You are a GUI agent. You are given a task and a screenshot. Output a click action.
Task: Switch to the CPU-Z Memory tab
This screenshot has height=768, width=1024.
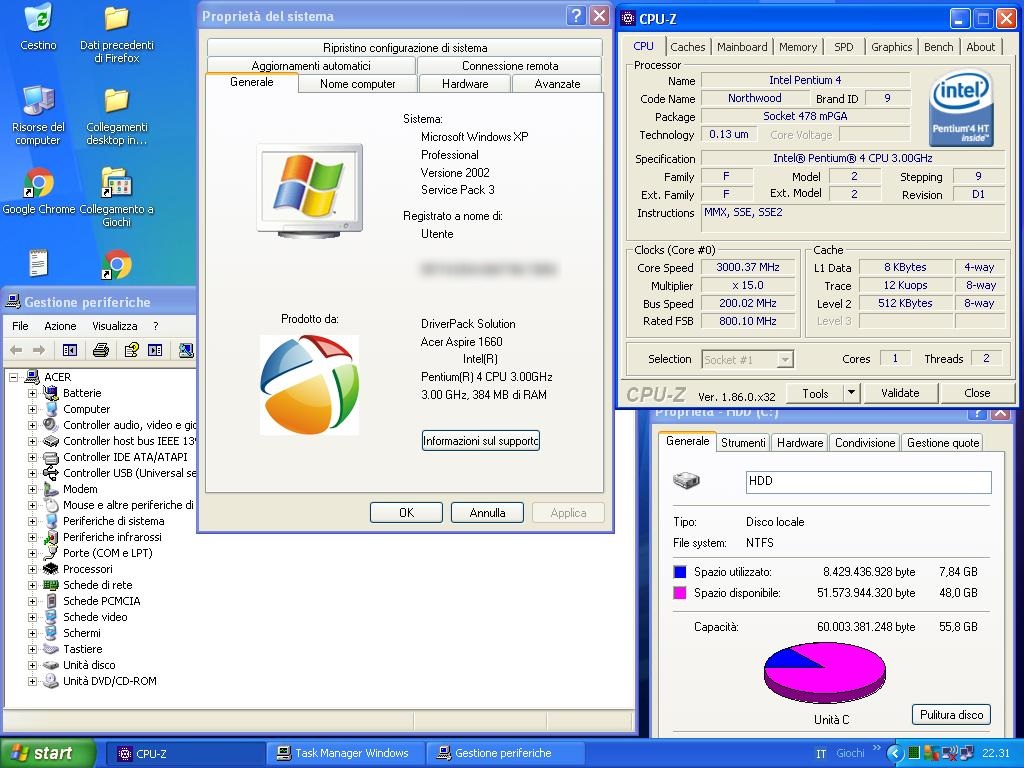(797, 47)
